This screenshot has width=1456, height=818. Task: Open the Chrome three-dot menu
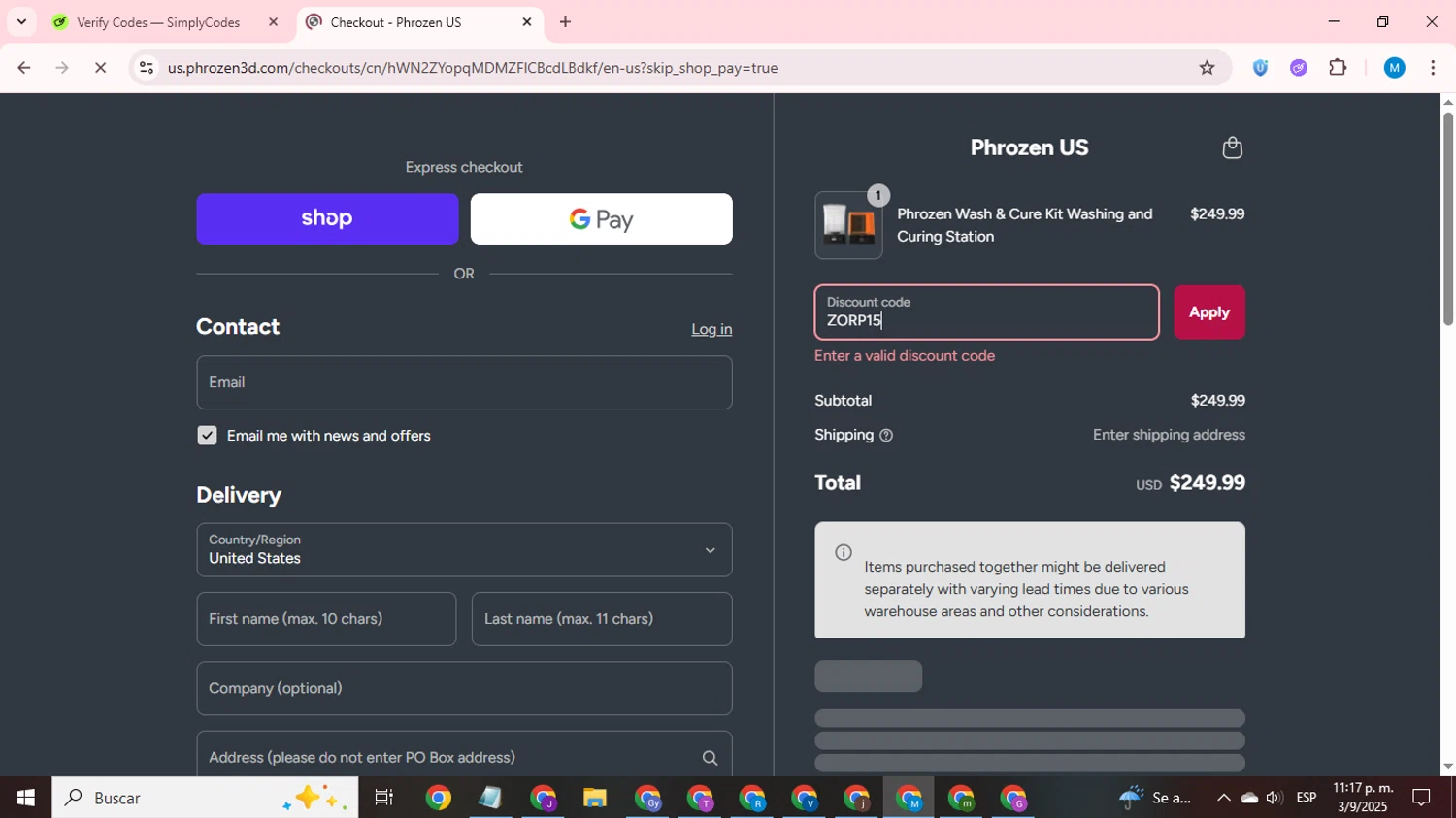[1433, 68]
